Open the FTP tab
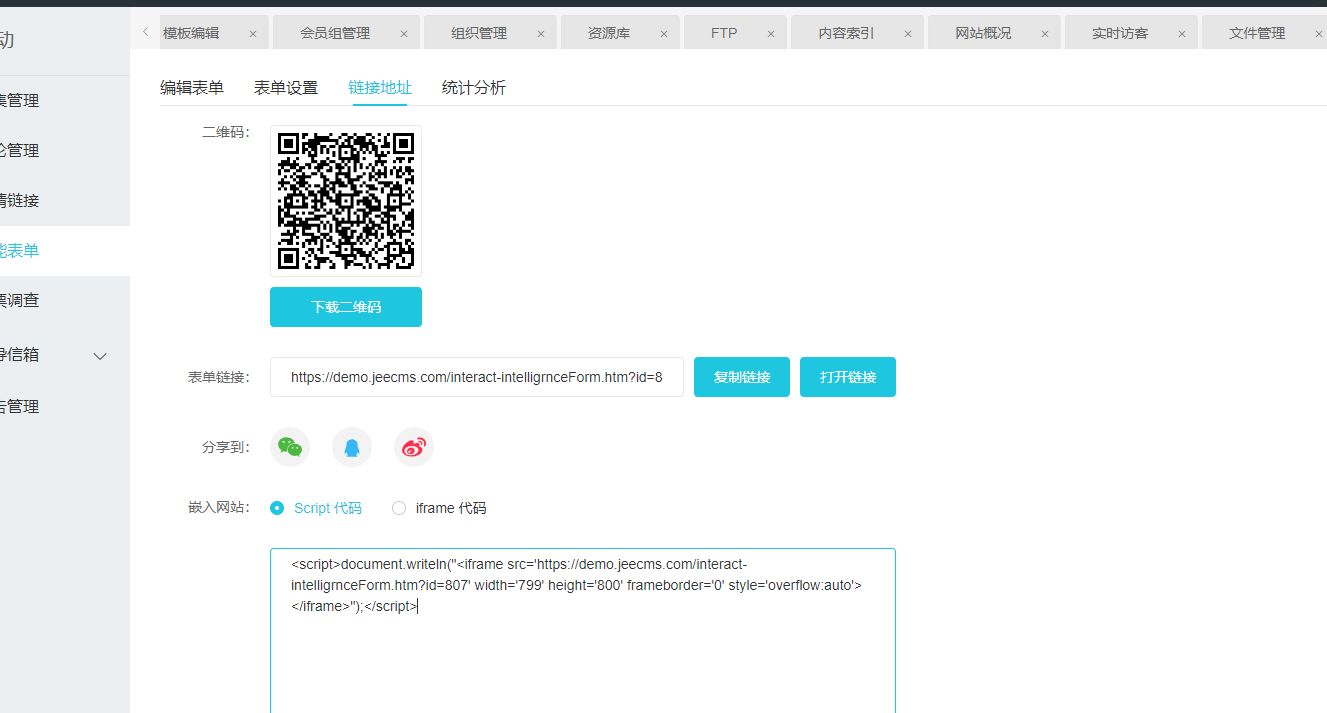Image resolution: width=1327 pixels, height=713 pixels. click(724, 33)
